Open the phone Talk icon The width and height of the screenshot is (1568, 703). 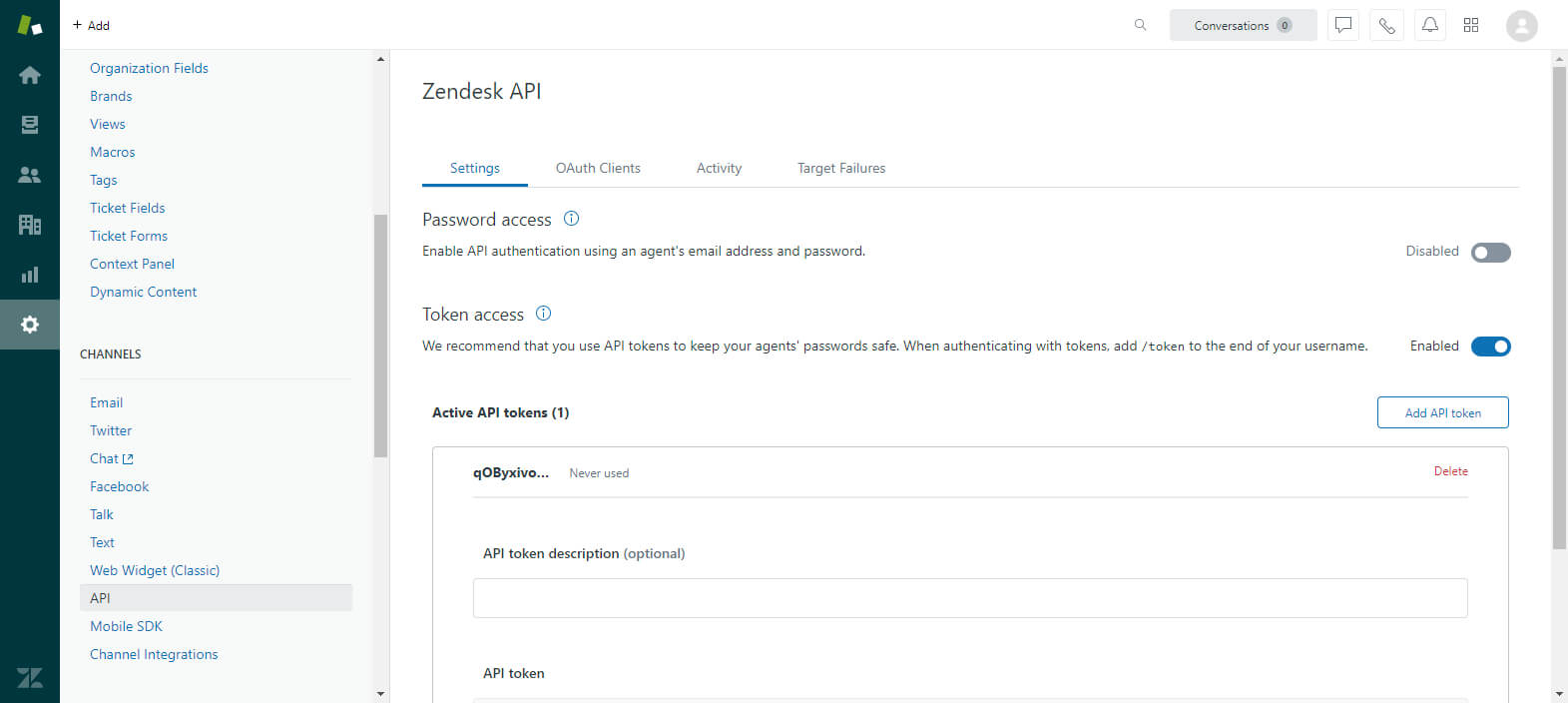1386,25
